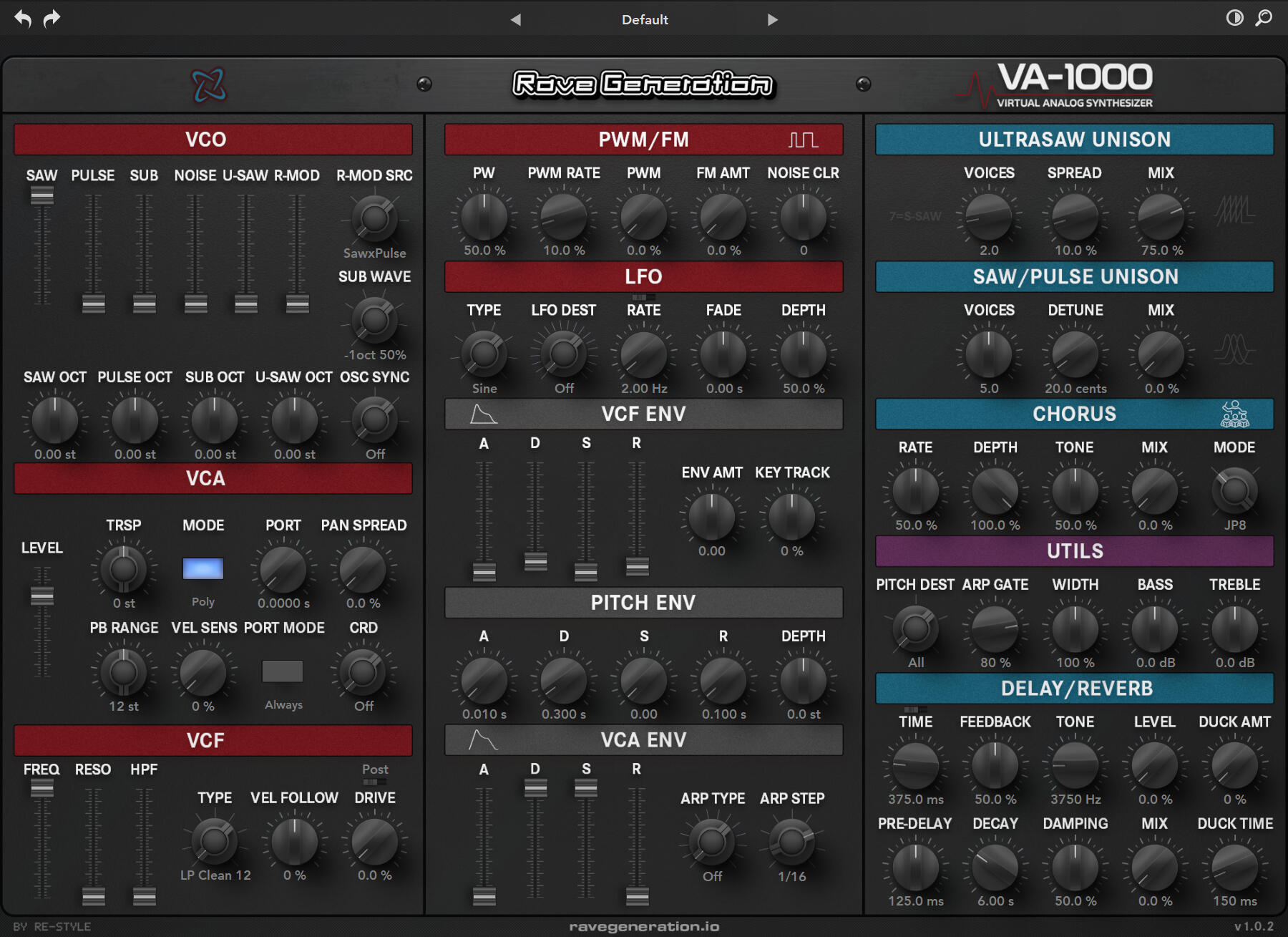Click the magnifier search icon
This screenshot has height=937, width=1288.
(1264, 18)
